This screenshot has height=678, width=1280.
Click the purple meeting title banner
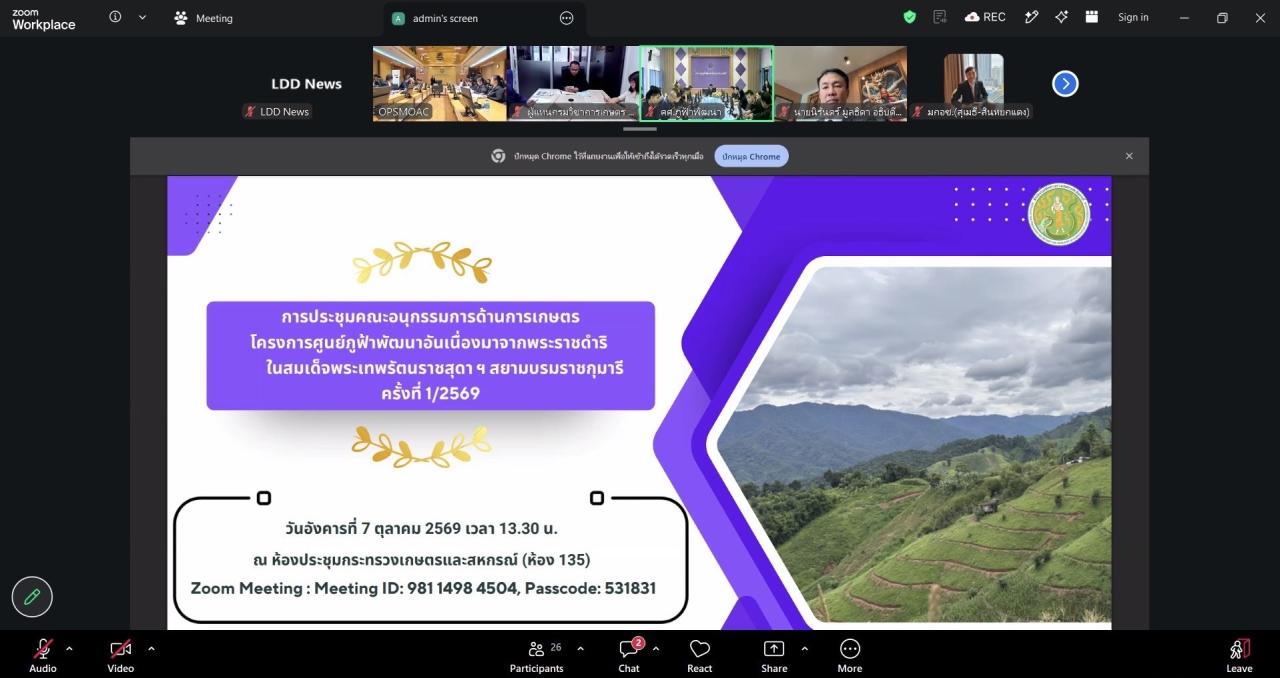pyautogui.click(x=431, y=356)
